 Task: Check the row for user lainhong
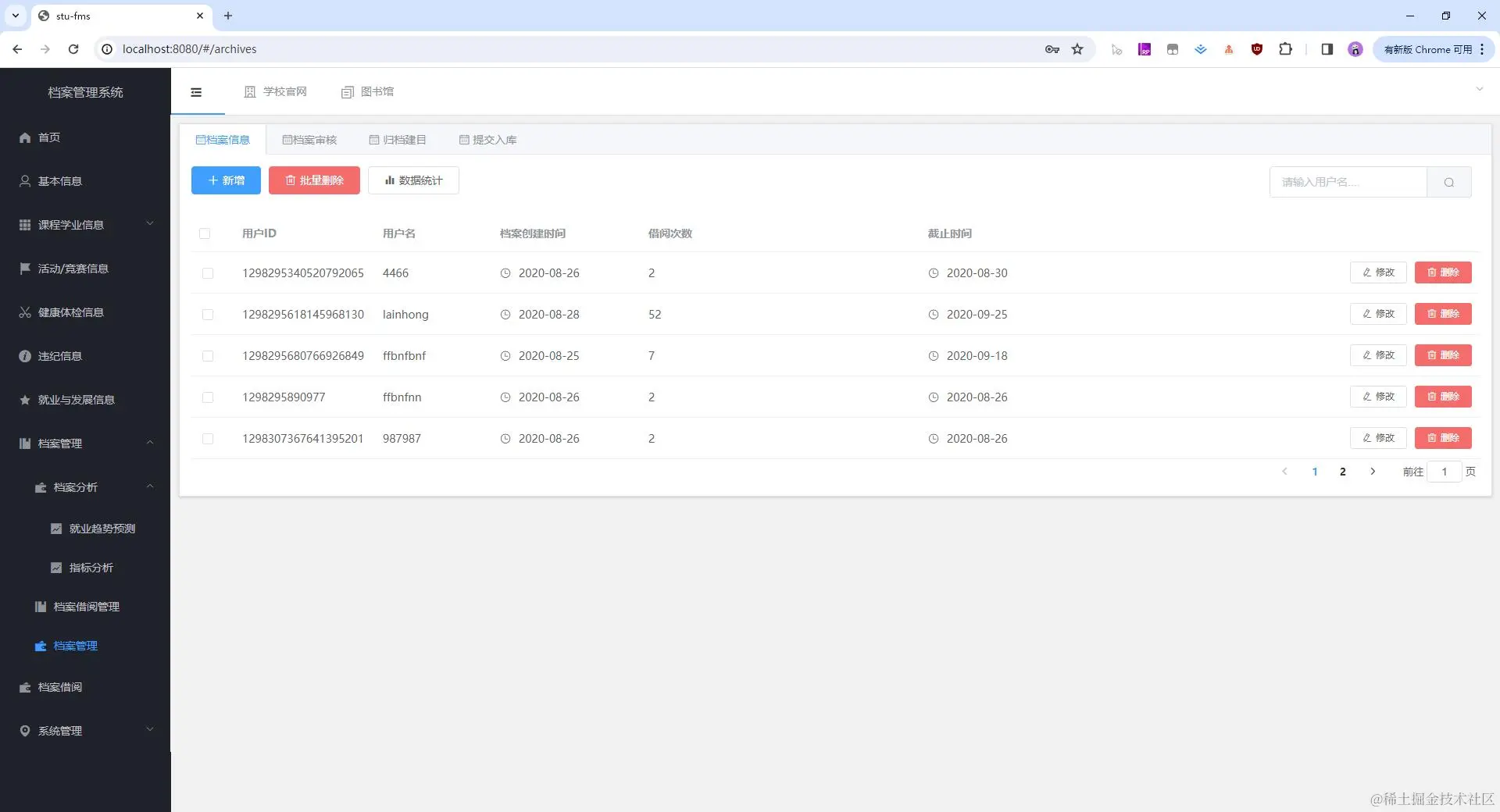208,315
